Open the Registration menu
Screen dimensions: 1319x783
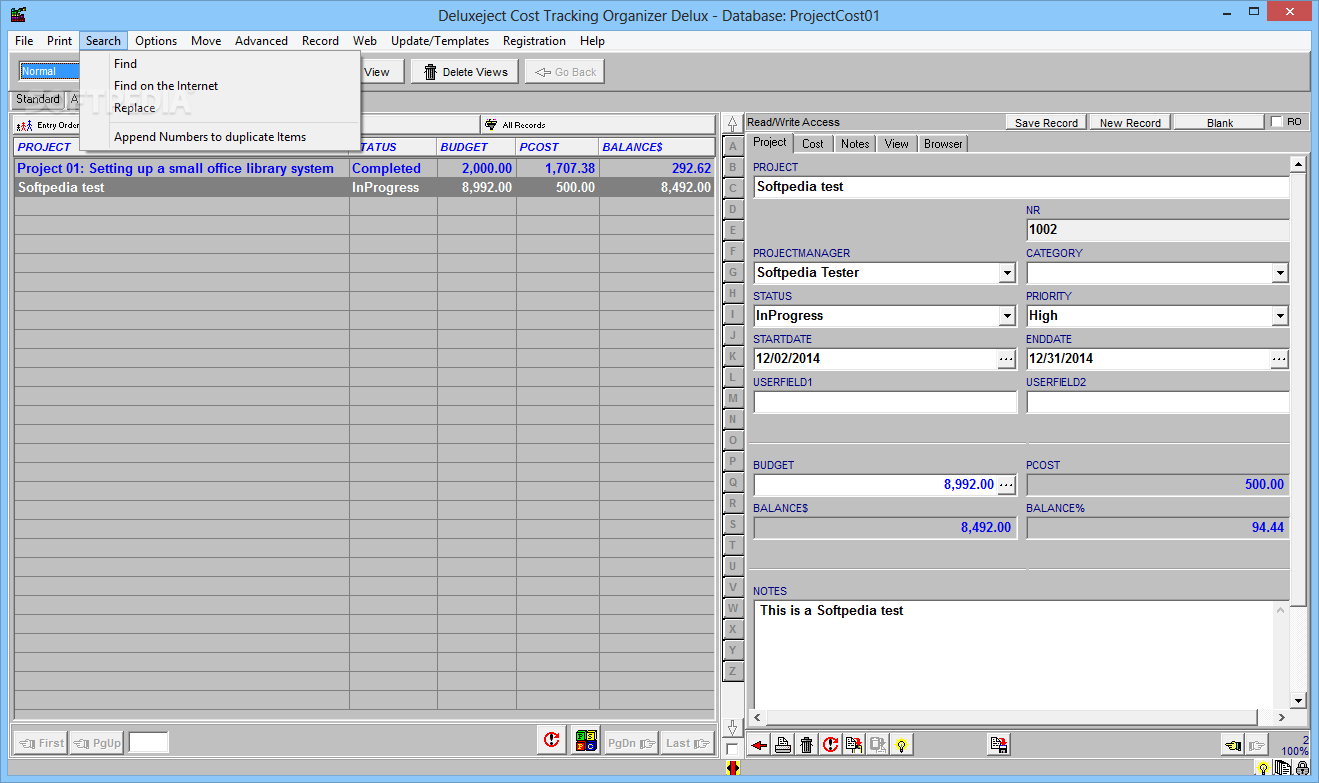click(x=534, y=41)
